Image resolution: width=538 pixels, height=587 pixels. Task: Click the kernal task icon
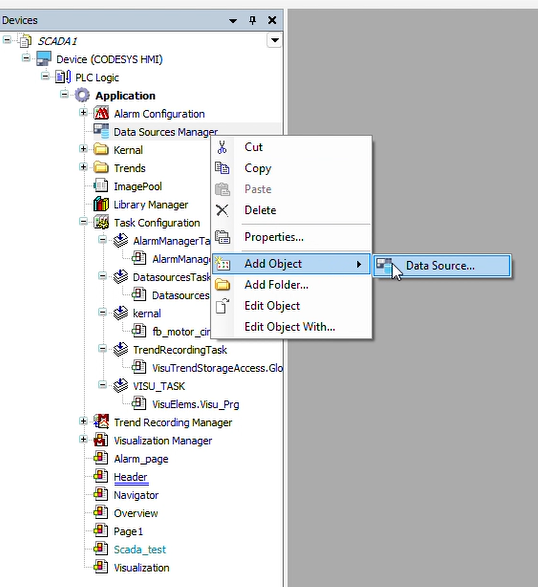pos(121,313)
